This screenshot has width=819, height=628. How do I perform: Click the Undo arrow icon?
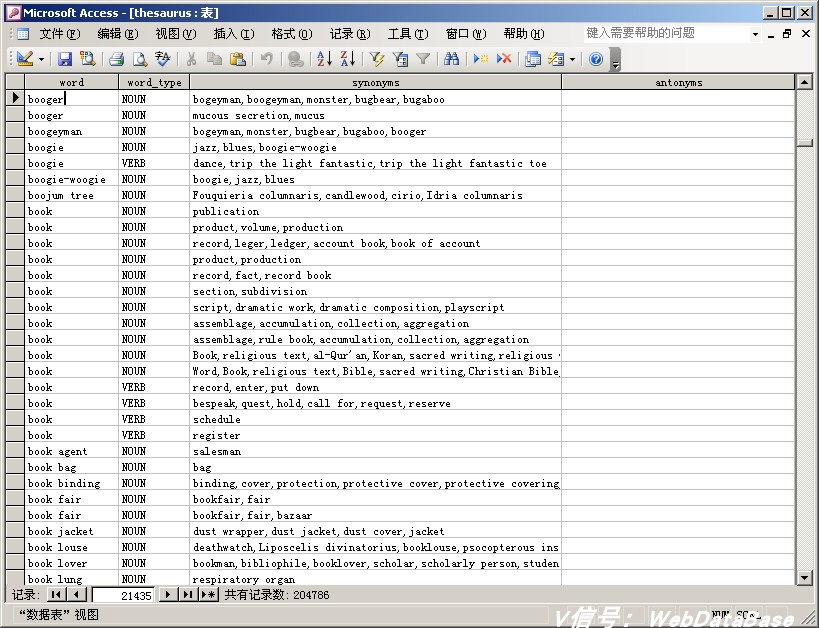[266, 59]
